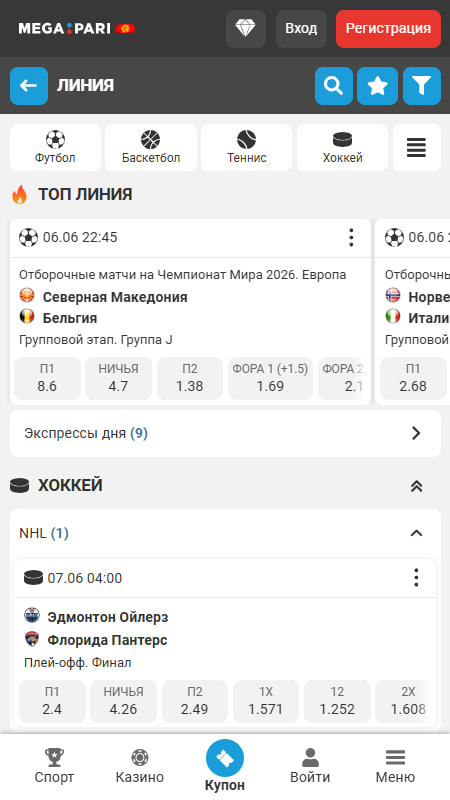Collapse the ХОККЕЙ section double chevron
Screen dimensions: 450x800
click(416, 486)
